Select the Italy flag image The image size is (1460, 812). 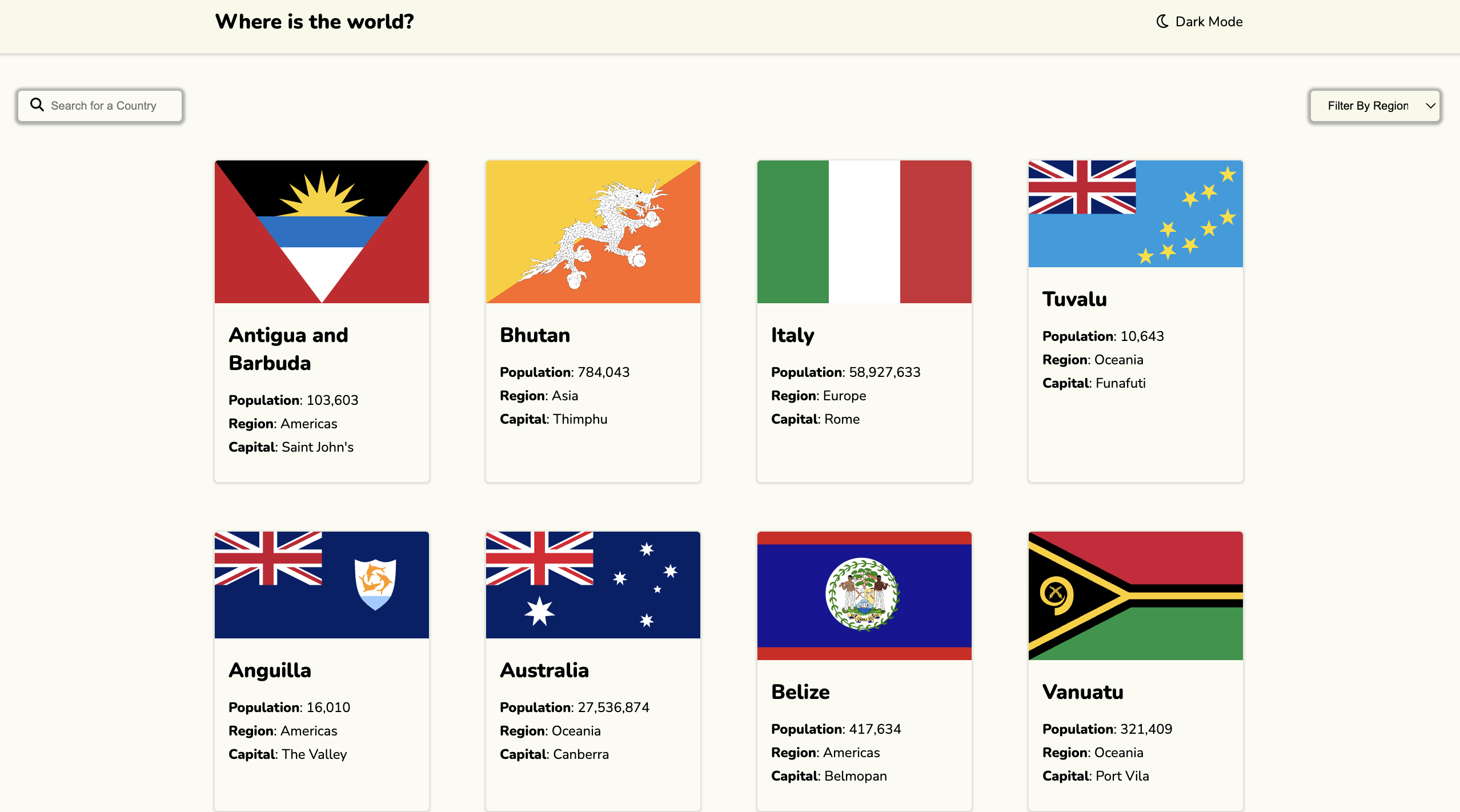864,231
